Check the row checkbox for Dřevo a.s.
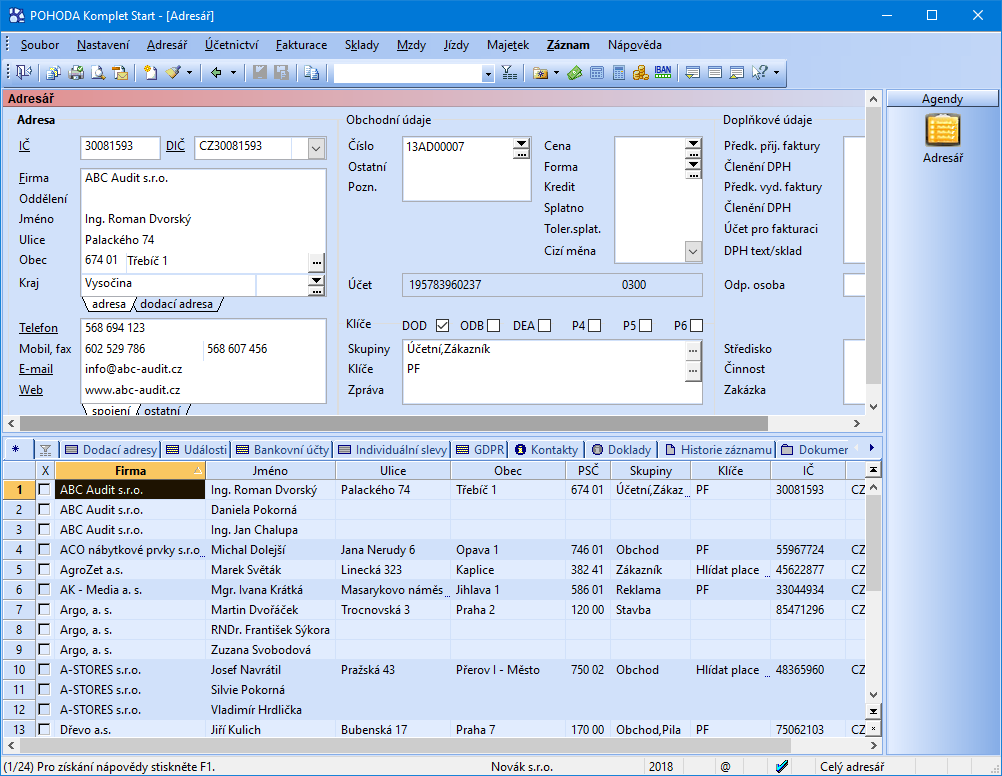 (44, 729)
